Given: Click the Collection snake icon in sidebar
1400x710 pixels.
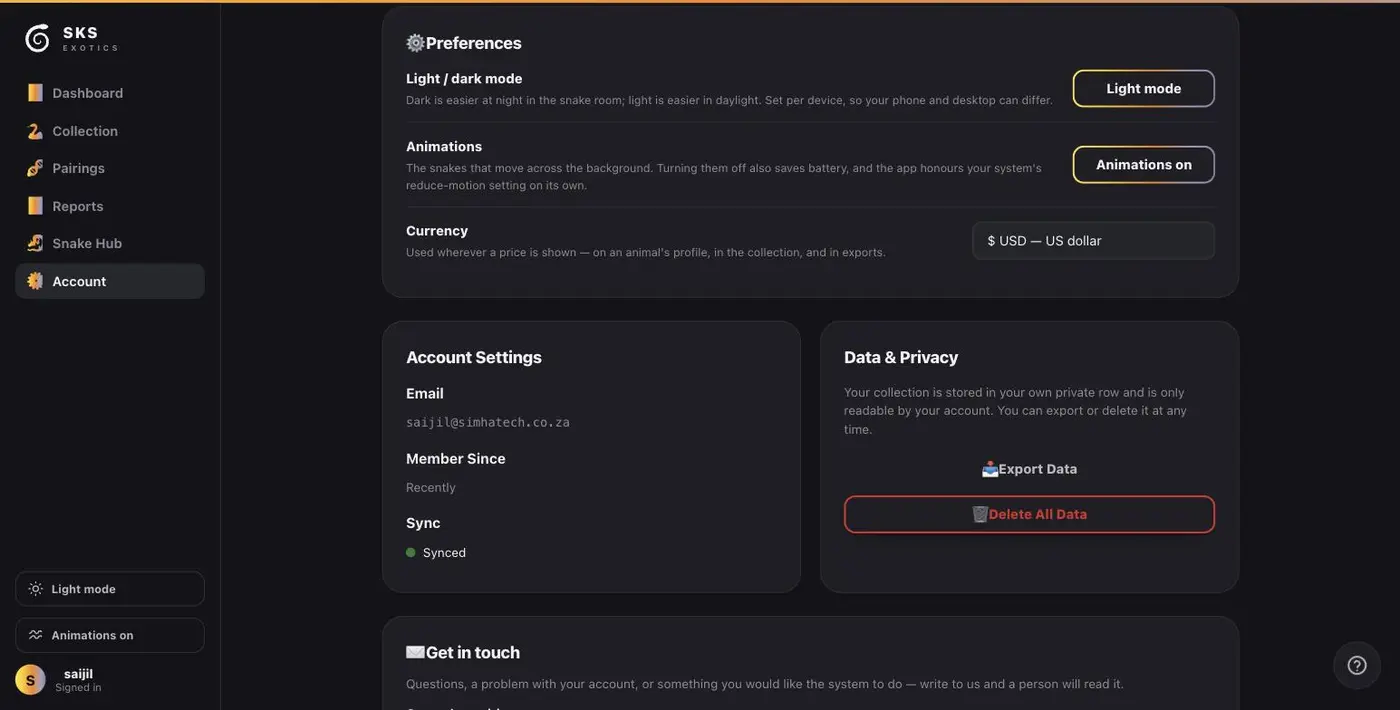Looking at the screenshot, I should (35, 131).
